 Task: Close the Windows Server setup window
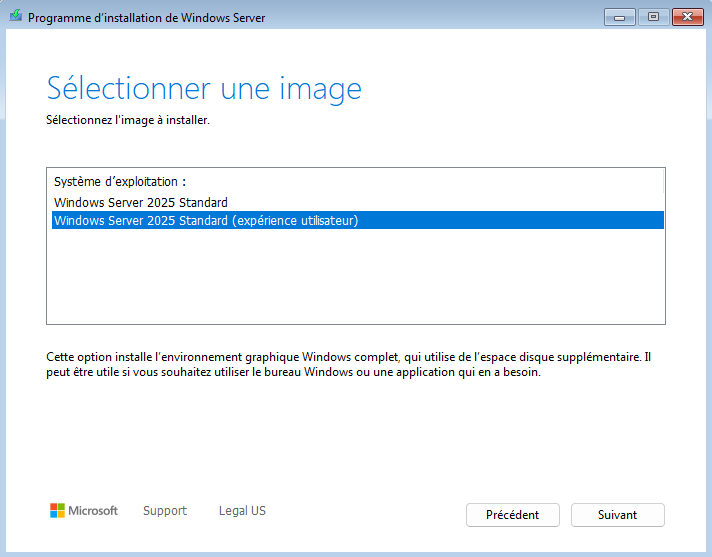[x=686, y=17]
